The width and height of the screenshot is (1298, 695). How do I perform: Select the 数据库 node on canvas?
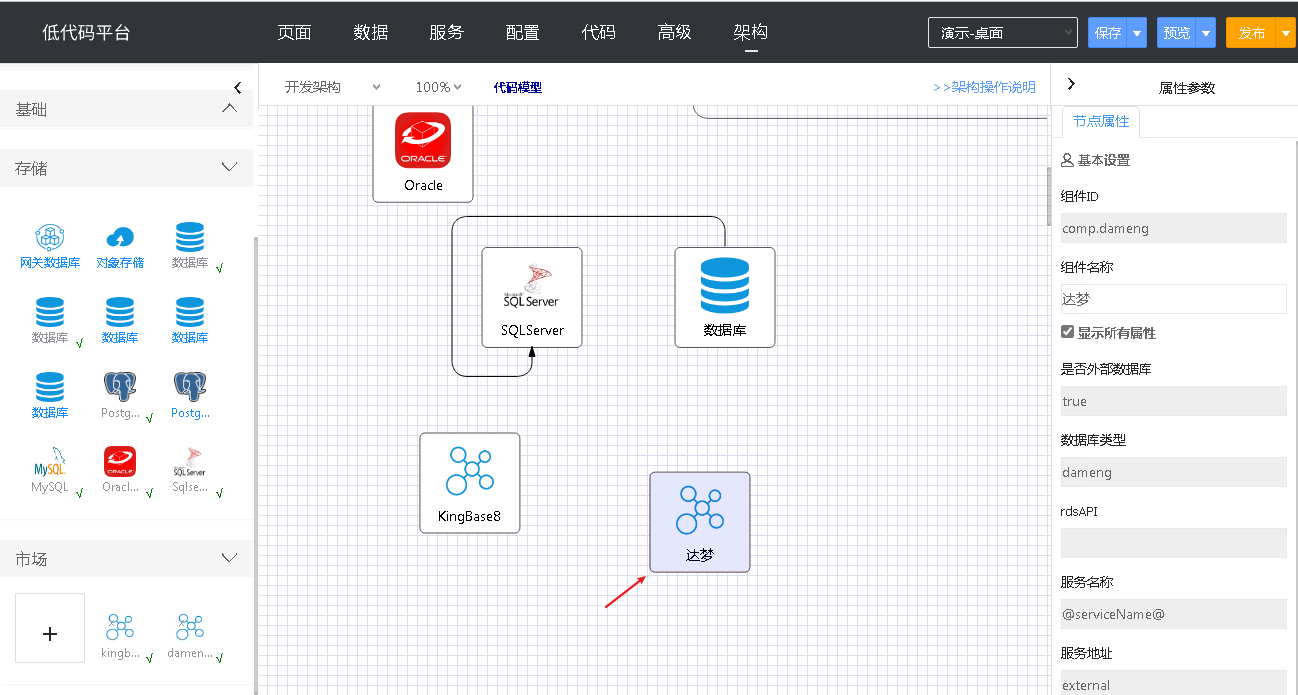pos(725,297)
